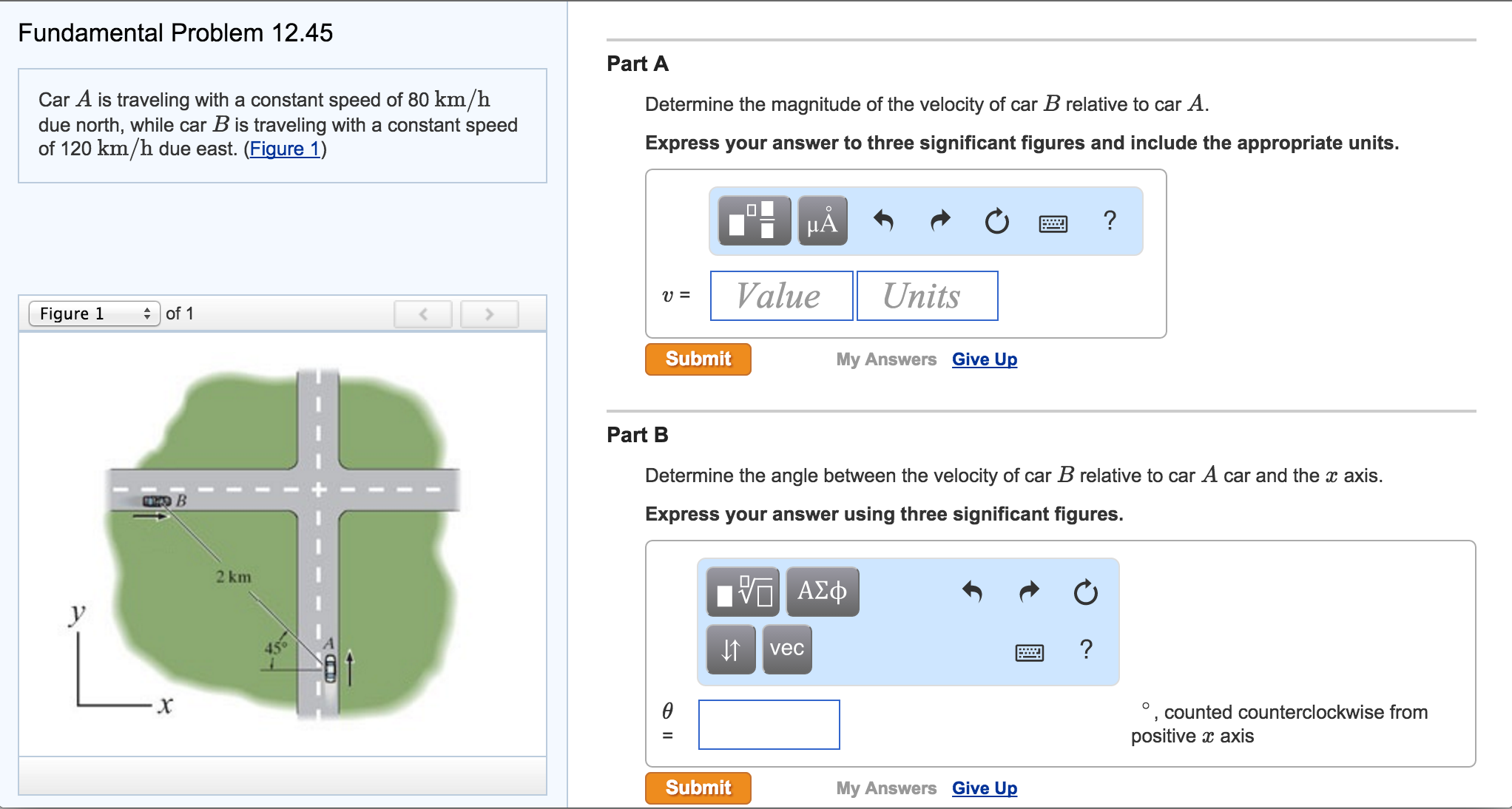
Task: Open the Figure 1 dropdown selector
Action: tap(94, 314)
